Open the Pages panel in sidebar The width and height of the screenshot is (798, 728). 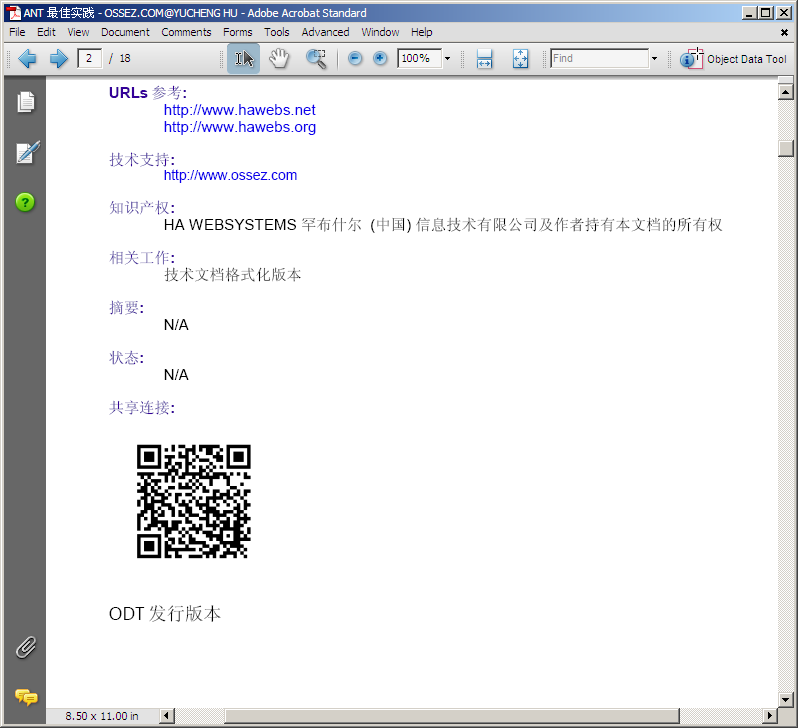point(26,102)
